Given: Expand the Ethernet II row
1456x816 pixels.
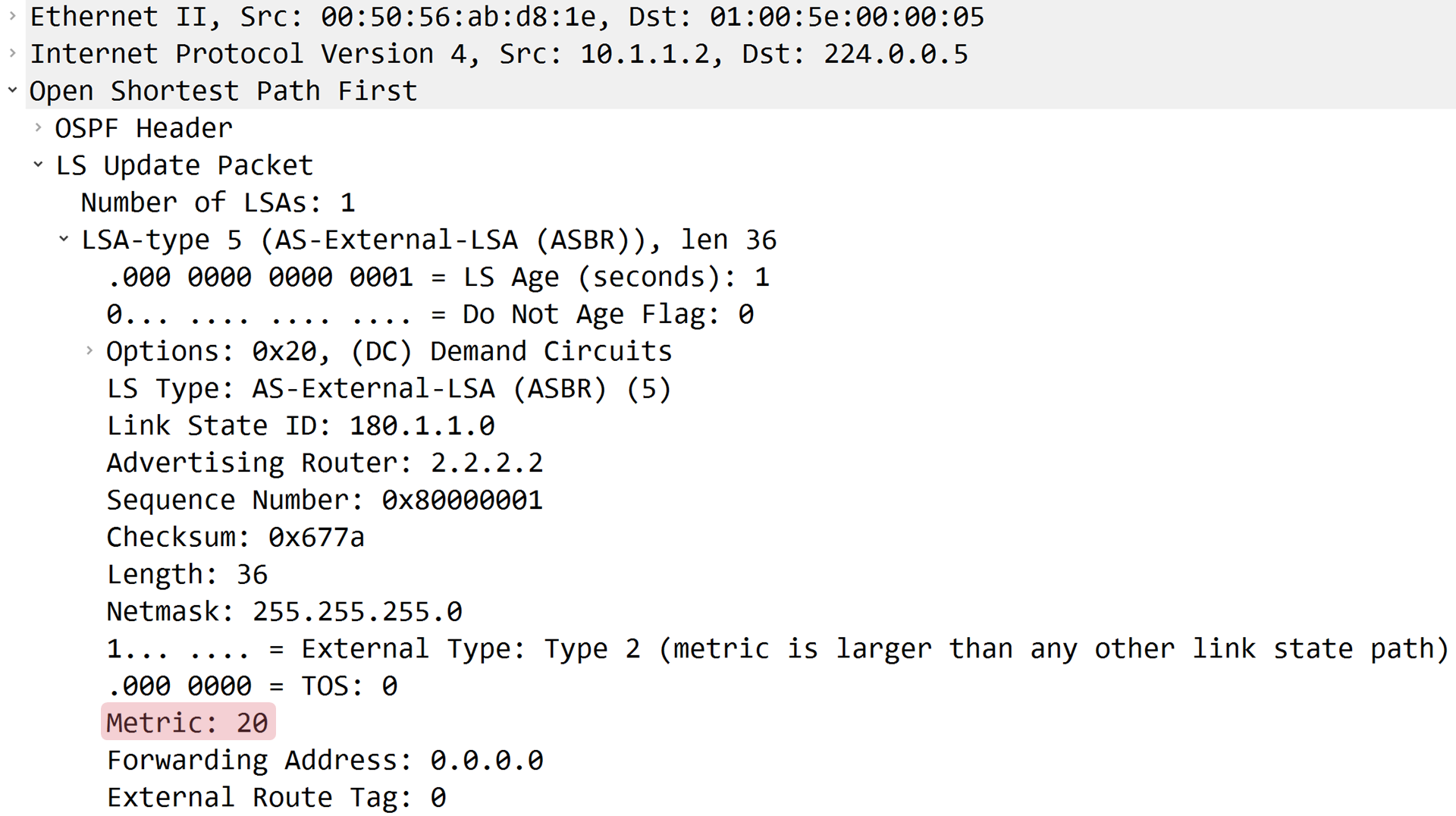Looking at the screenshot, I should coord(12,16).
